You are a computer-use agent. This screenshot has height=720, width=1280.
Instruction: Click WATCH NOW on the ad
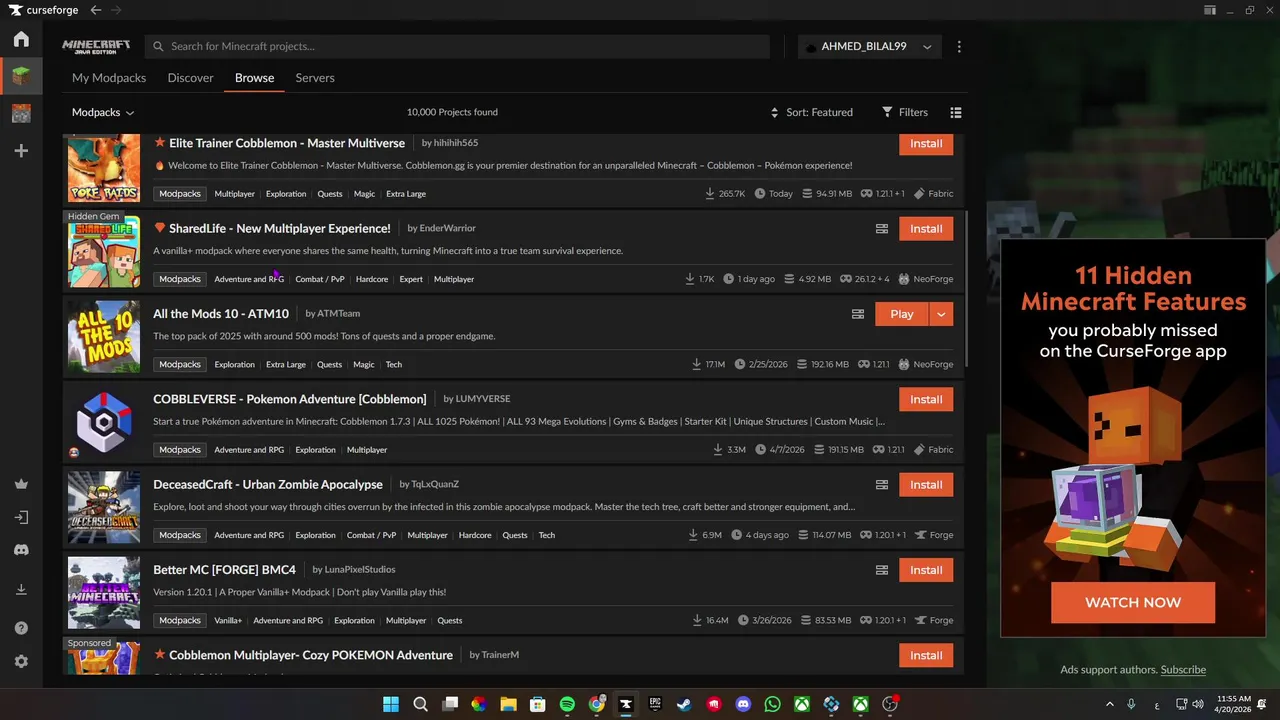point(1133,603)
